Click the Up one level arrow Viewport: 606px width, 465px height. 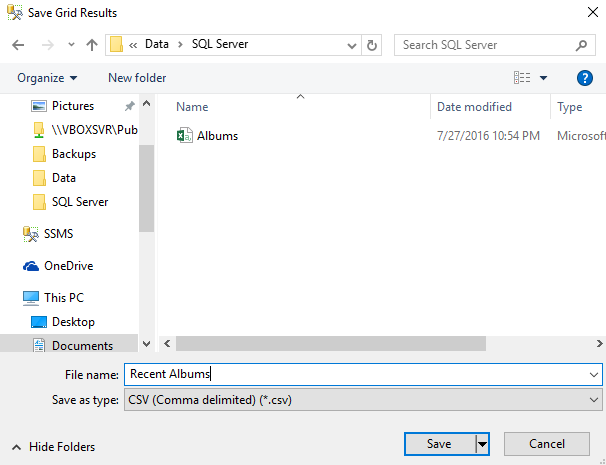click(x=92, y=45)
